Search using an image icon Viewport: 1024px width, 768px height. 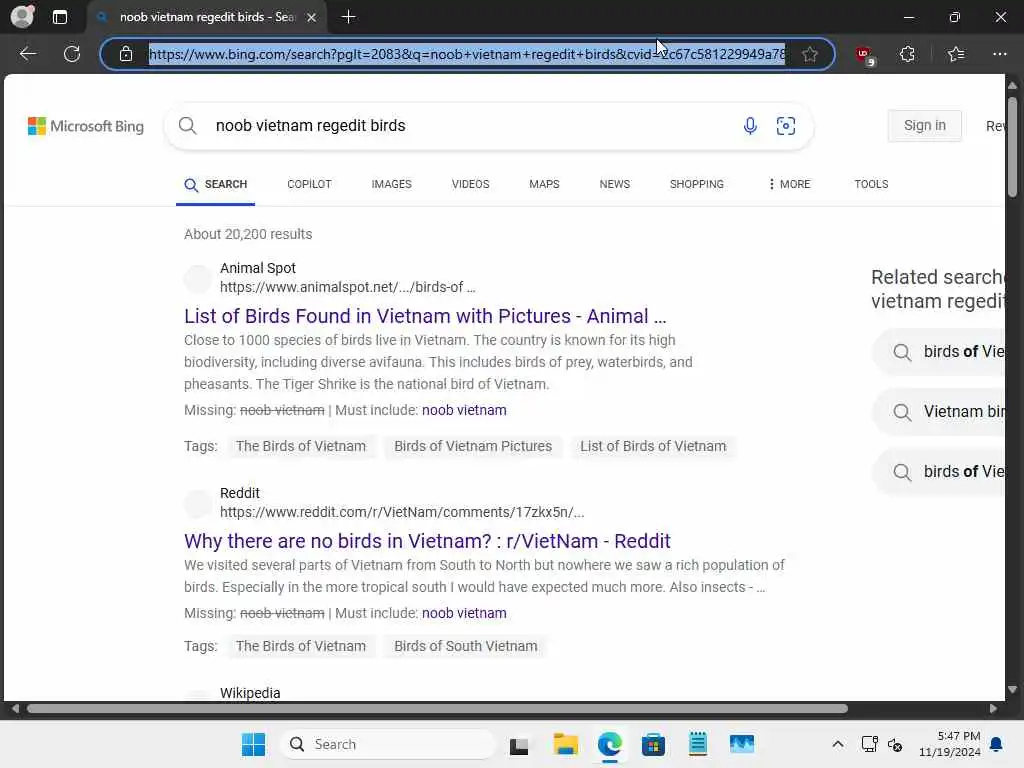pos(786,125)
